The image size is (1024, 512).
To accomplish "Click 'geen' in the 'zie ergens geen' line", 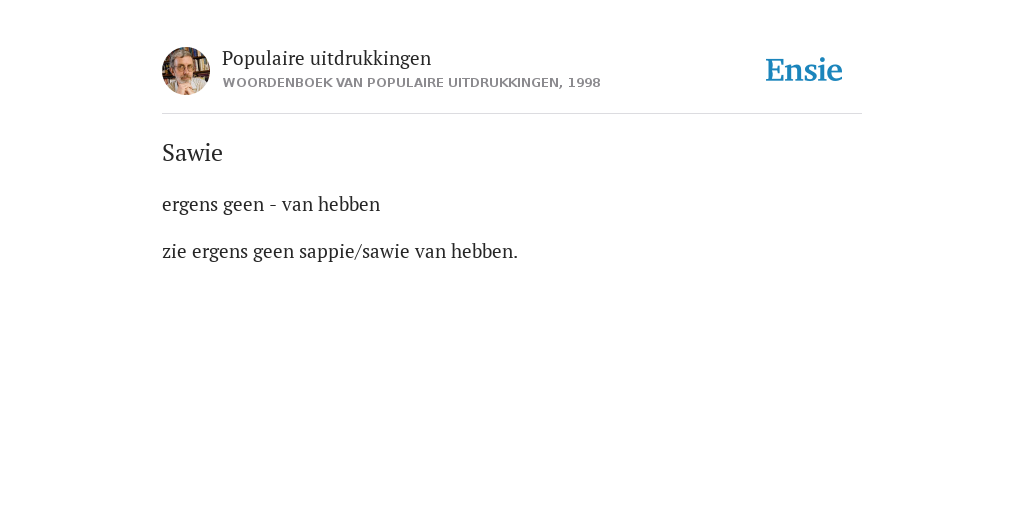I will pyautogui.click(x=274, y=253).
